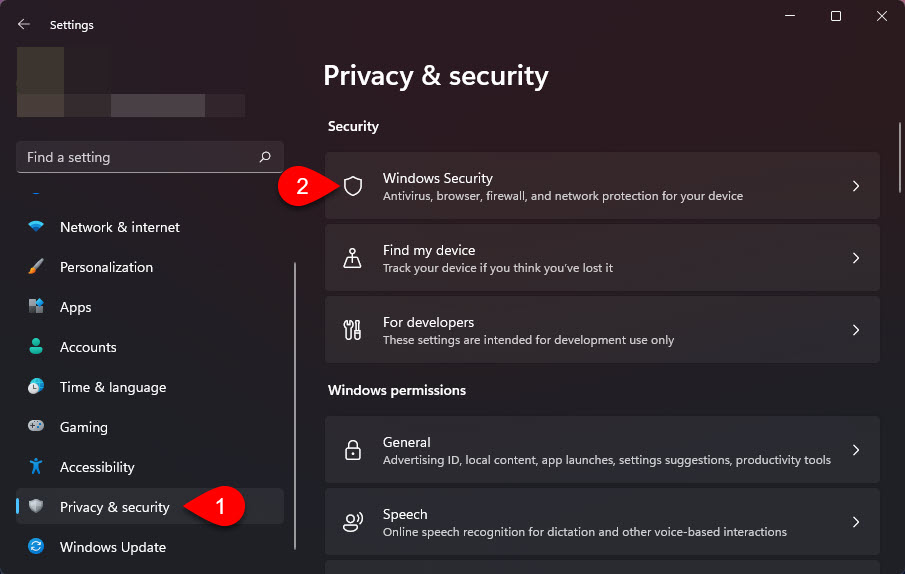
Task: Click 'Track your device' description text
Action: (x=498, y=268)
